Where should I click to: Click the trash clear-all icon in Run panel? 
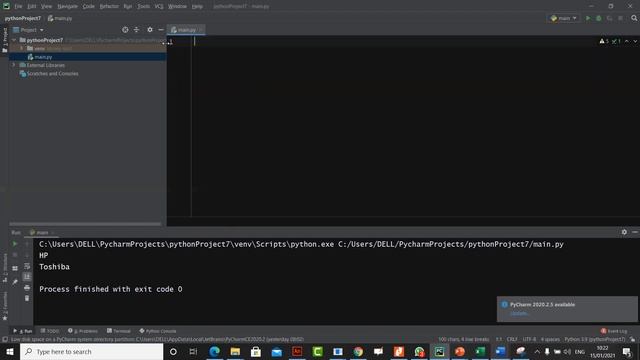[27, 298]
